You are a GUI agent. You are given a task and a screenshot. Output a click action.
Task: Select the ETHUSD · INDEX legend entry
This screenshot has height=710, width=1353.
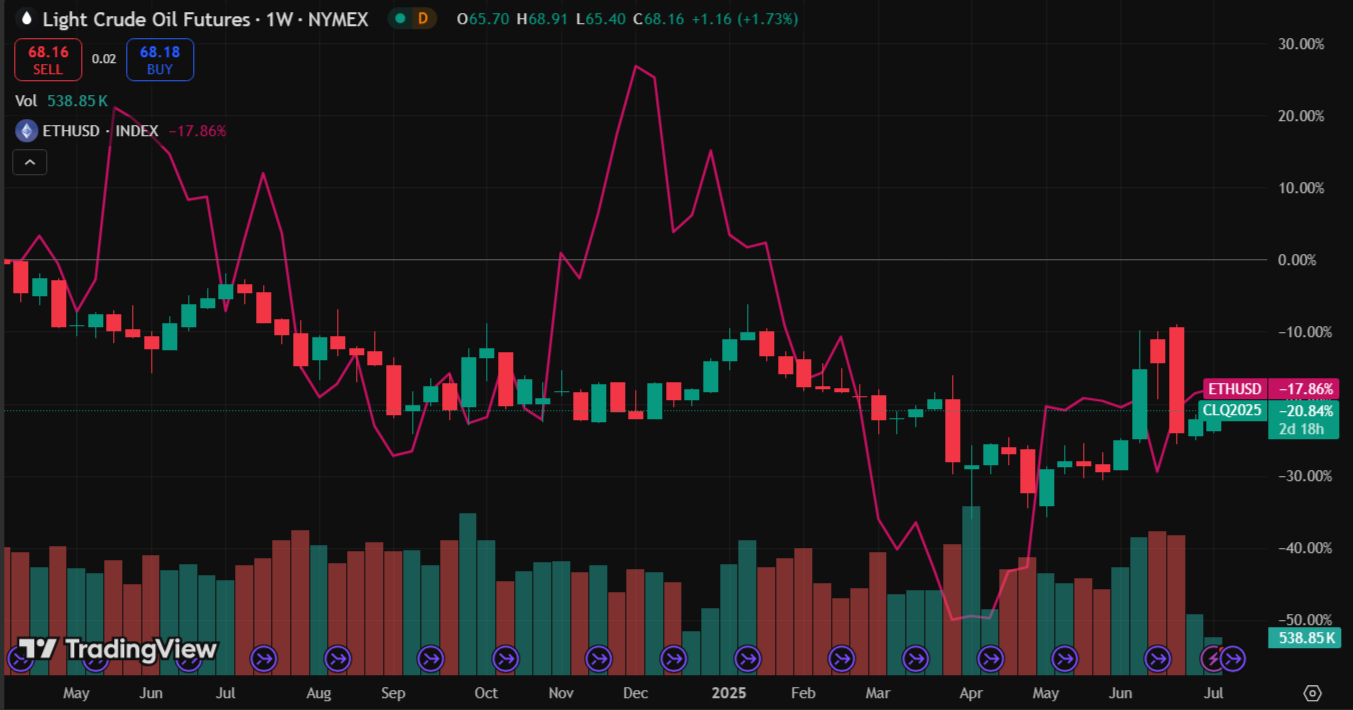[x=99, y=130]
